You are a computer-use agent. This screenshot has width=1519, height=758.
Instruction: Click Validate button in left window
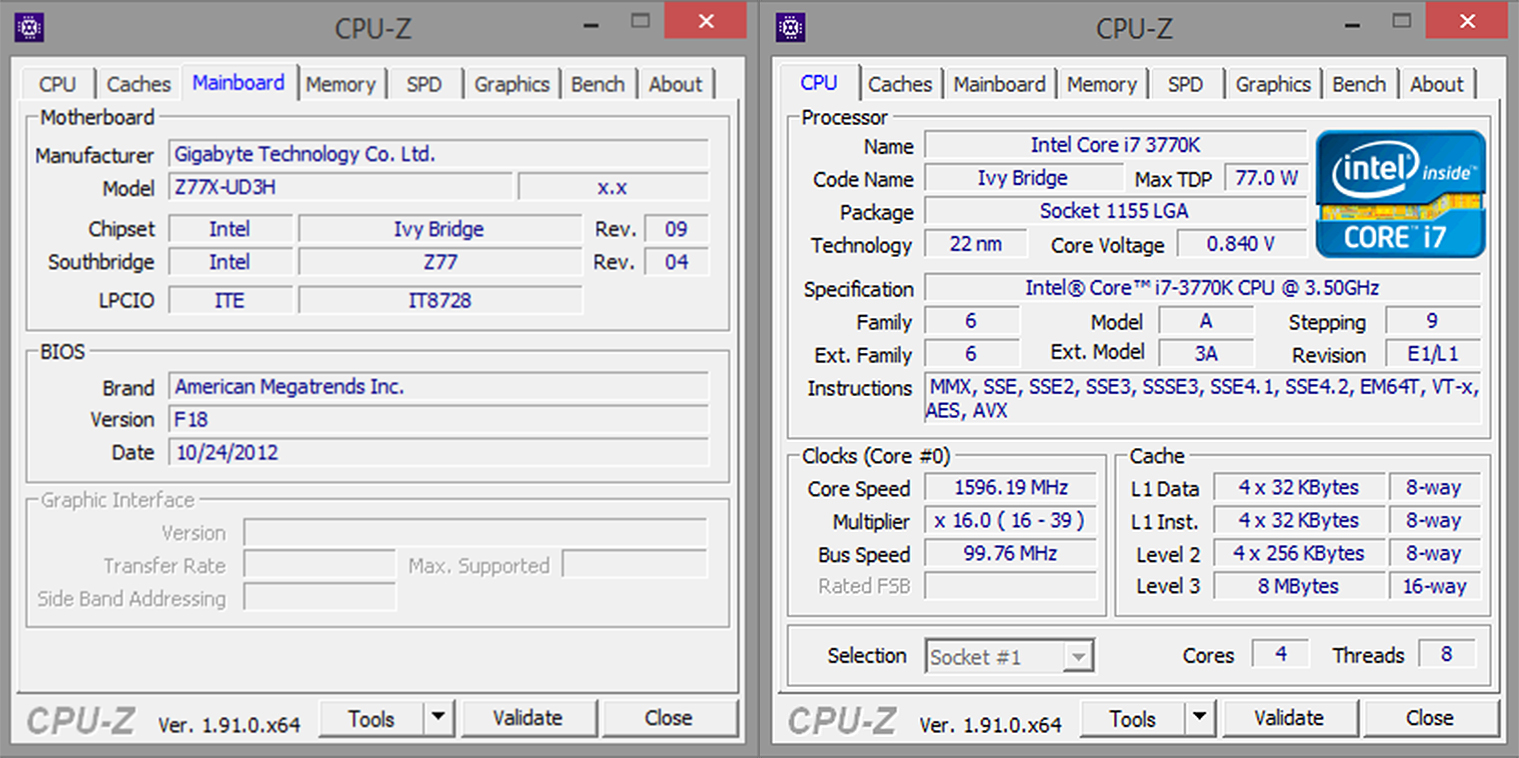tap(527, 718)
